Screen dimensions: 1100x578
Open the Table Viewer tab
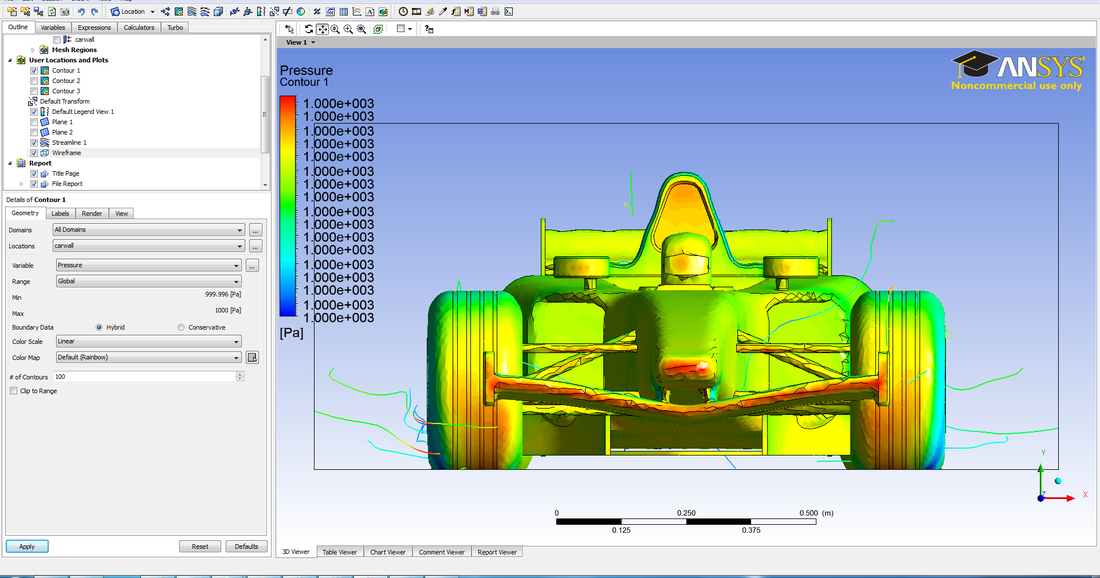339,551
